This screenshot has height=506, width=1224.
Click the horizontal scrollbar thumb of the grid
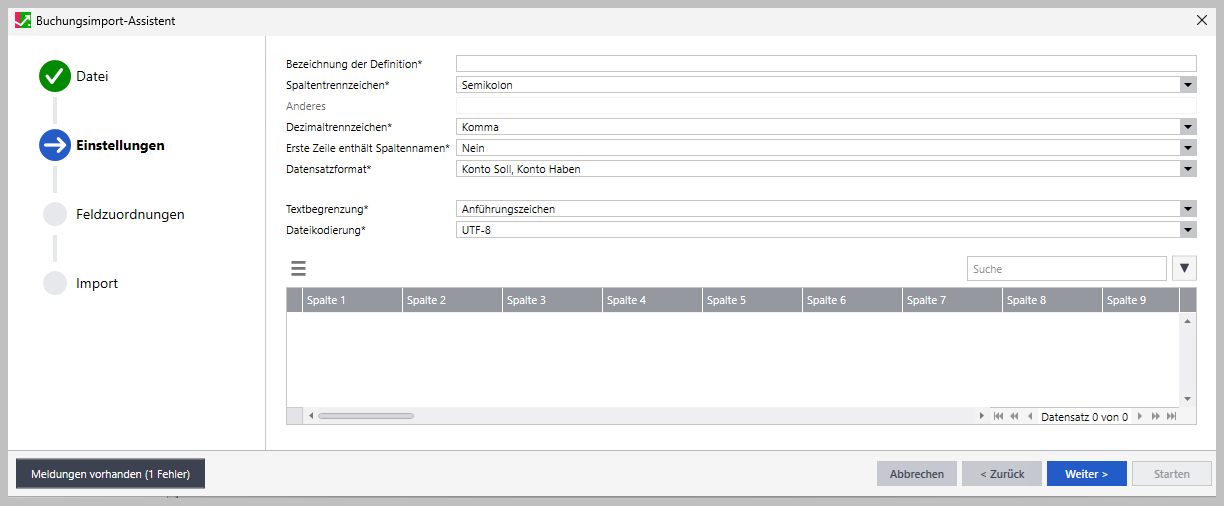tap(365, 416)
